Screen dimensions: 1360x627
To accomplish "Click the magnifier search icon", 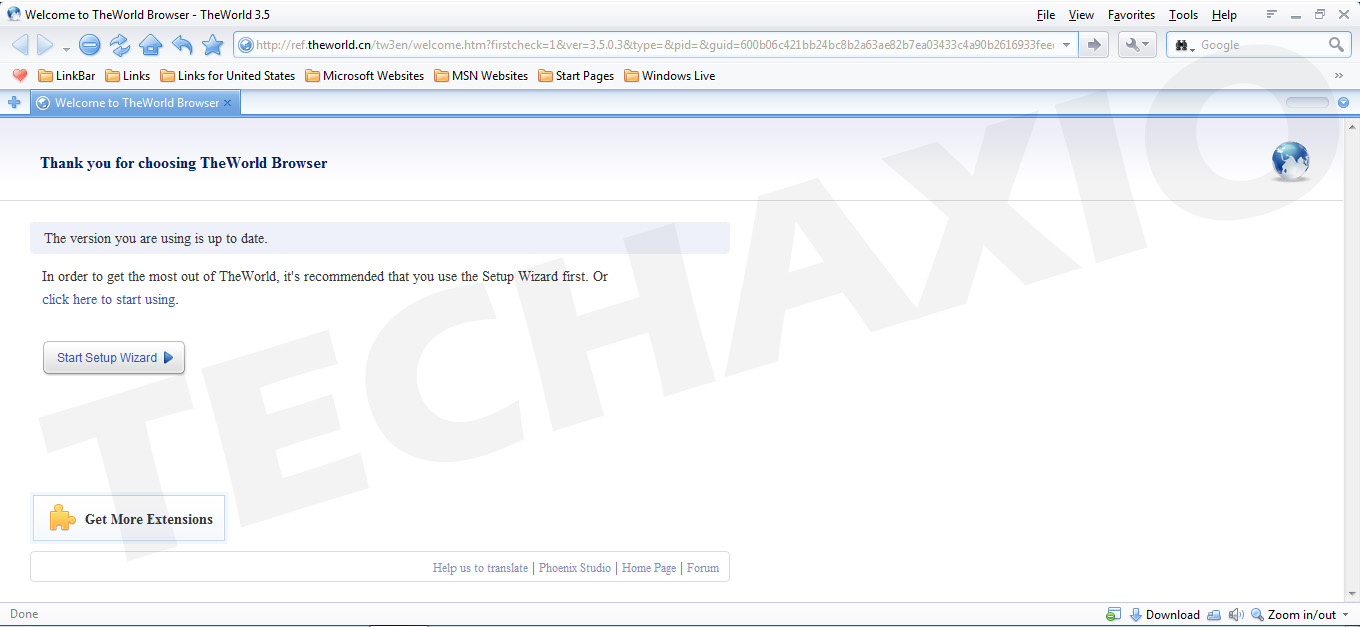I will 1336,45.
